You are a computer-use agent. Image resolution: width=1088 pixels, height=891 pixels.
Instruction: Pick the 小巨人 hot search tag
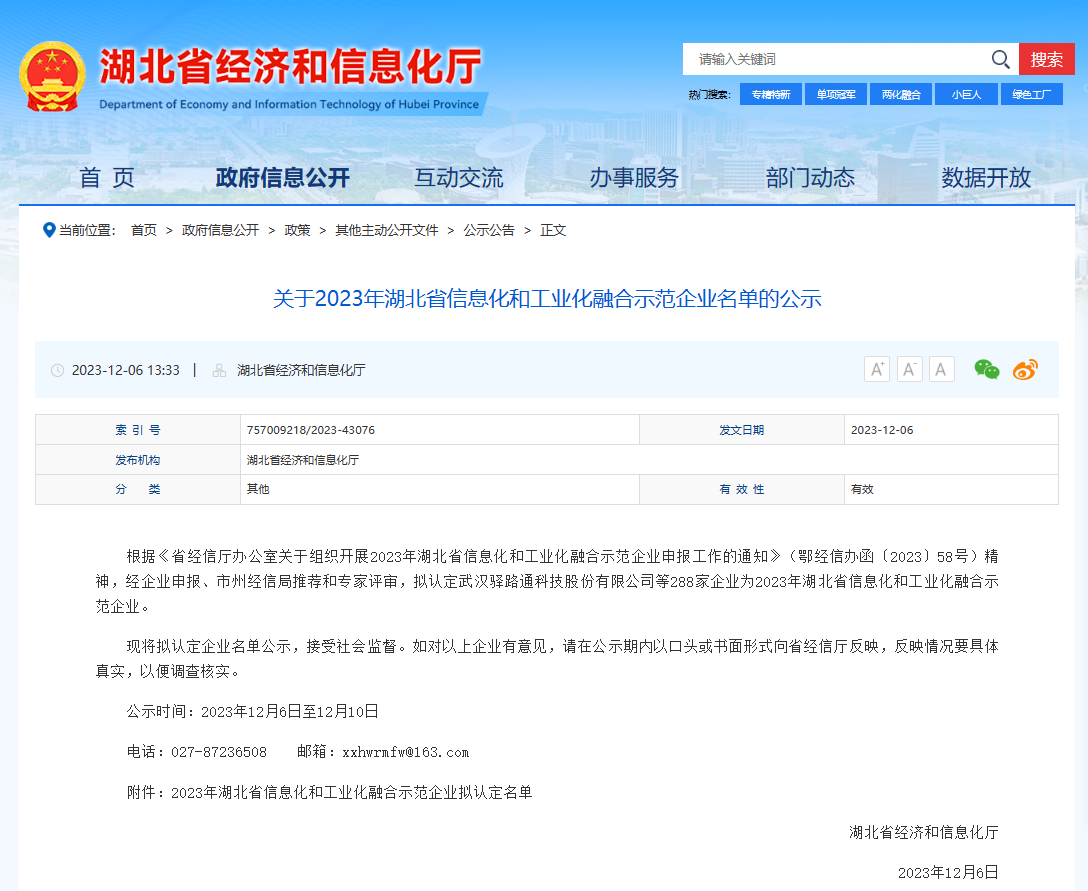[x=966, y=94]
